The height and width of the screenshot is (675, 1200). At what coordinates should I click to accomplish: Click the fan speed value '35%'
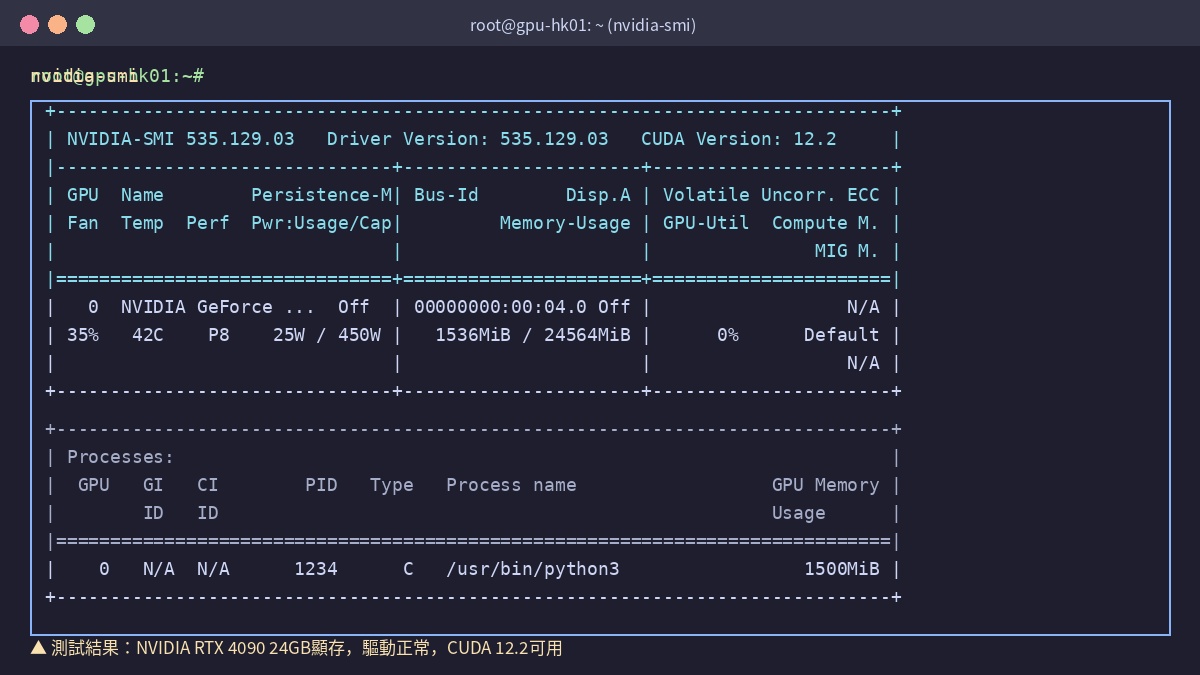pos(83,335)
